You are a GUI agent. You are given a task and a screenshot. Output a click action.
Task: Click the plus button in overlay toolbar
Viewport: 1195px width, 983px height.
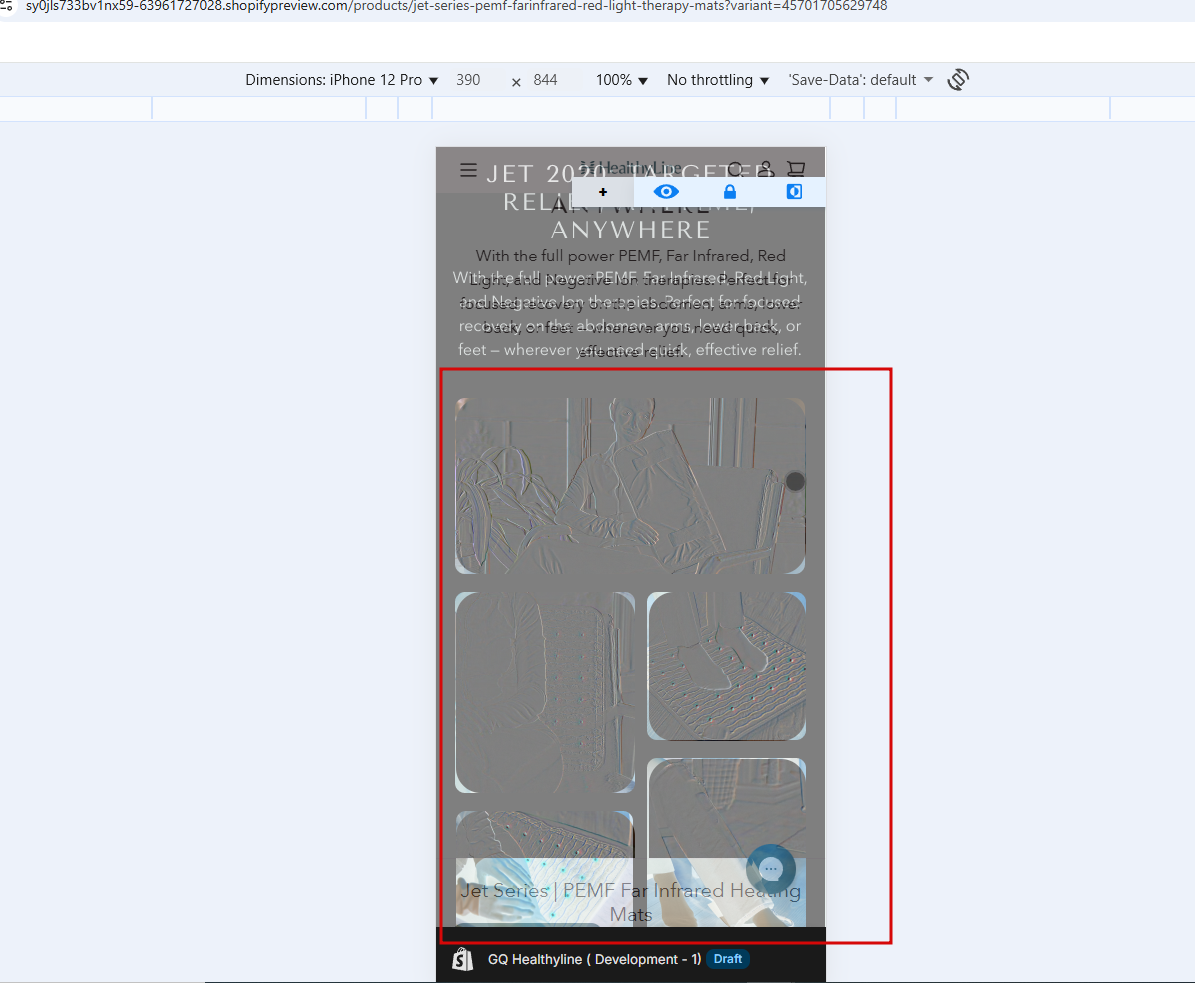[603, 192]
